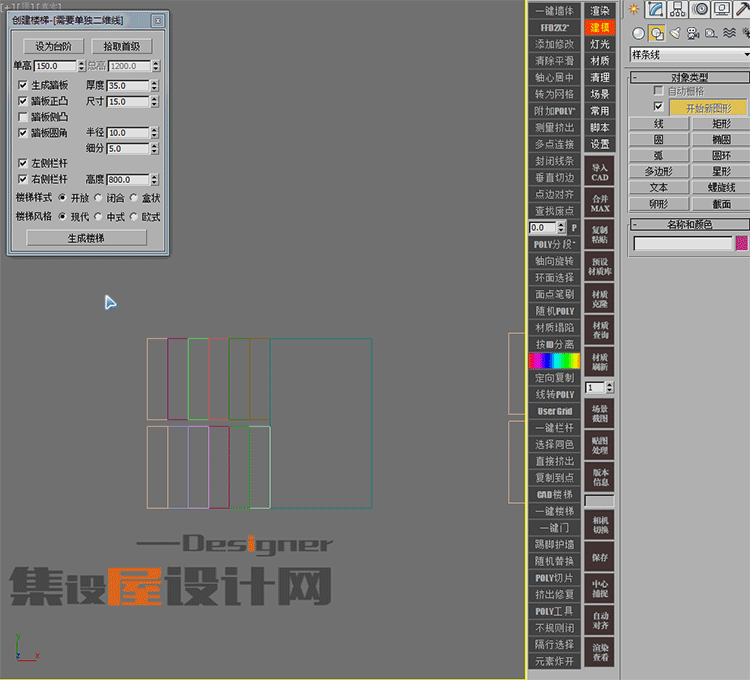Click the 单高 150.0 value field
Image resolution: width=750 pixels, height=680 pixels.
click(x=55, y=66)
